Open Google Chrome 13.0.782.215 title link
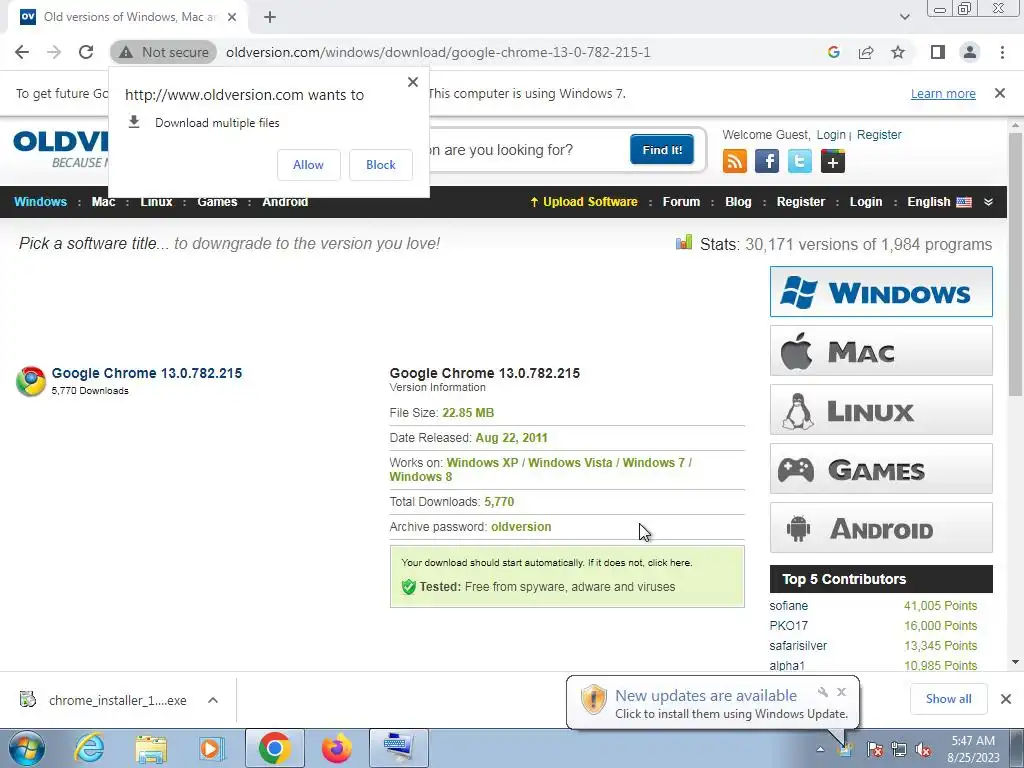This screenshot has width=1024, height=768. coord(147,373)
